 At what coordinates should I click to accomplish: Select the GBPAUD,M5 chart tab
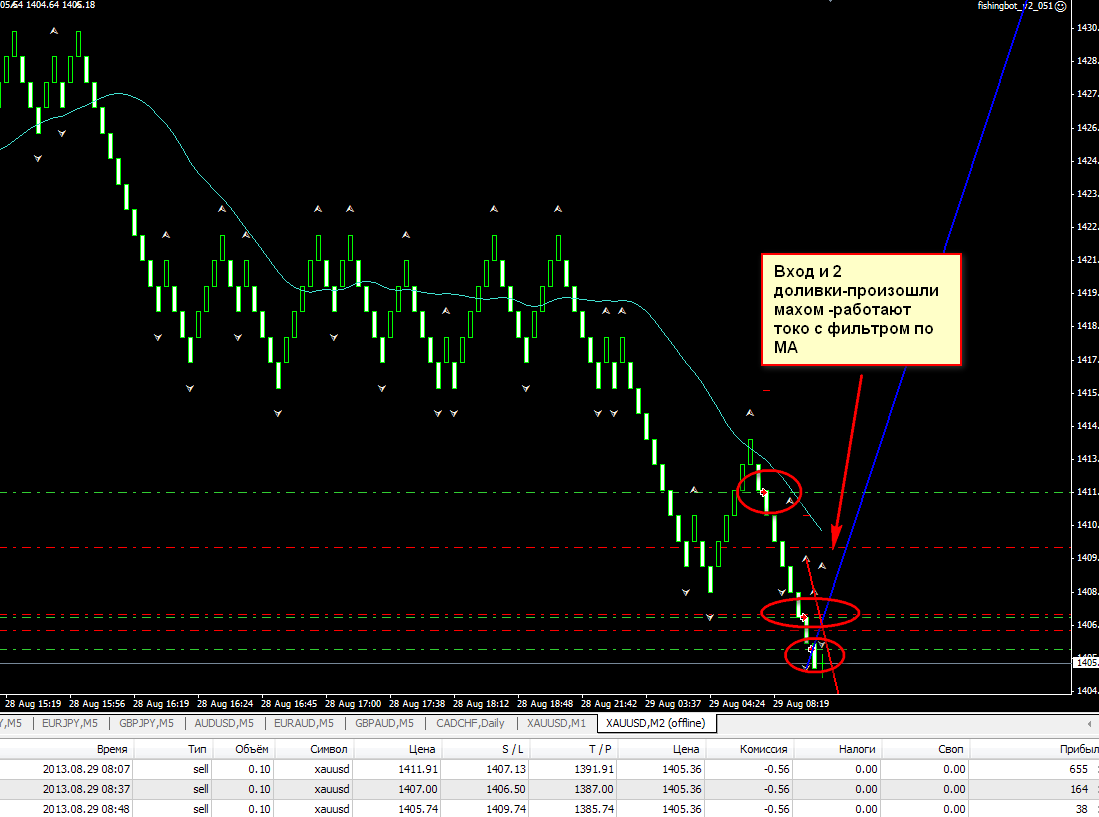pyautogui.click(x=384, y=723)
